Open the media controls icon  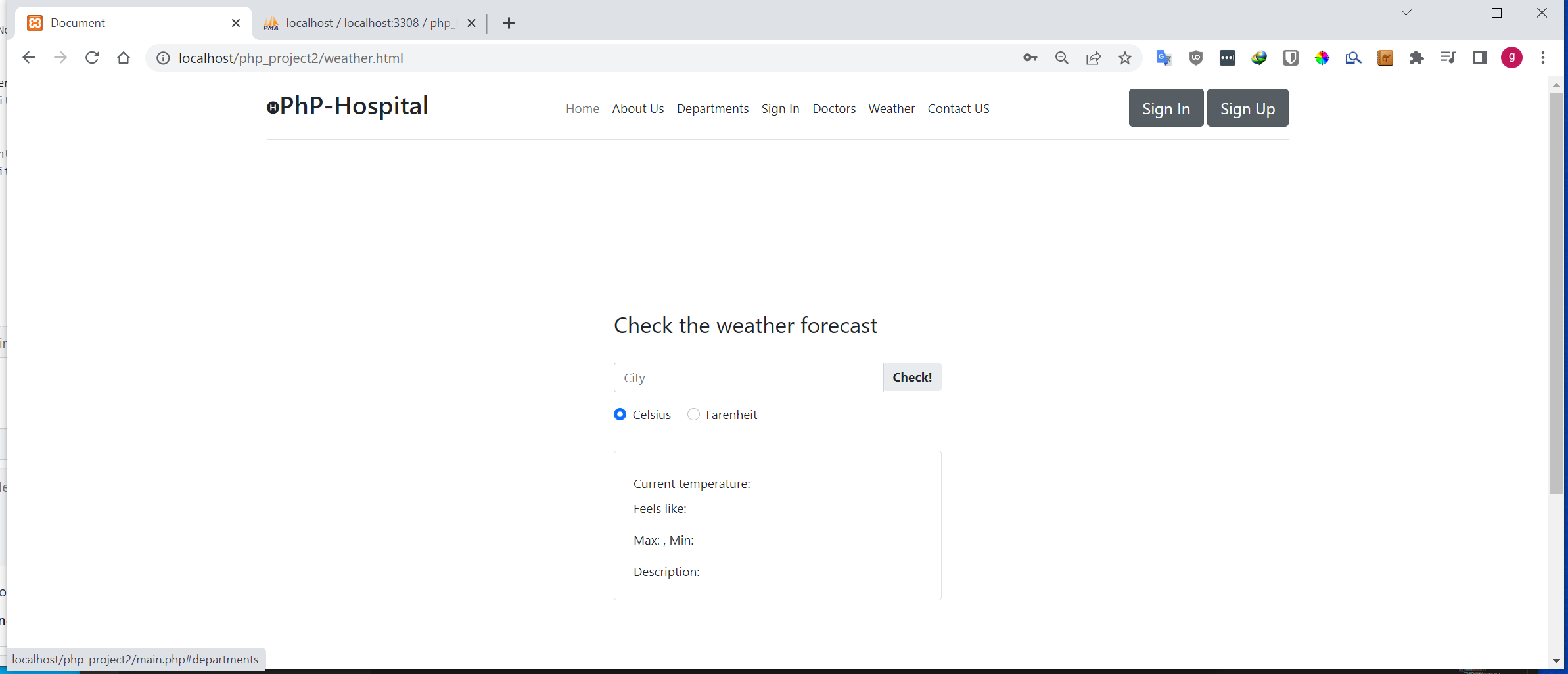pos(1448,58)
